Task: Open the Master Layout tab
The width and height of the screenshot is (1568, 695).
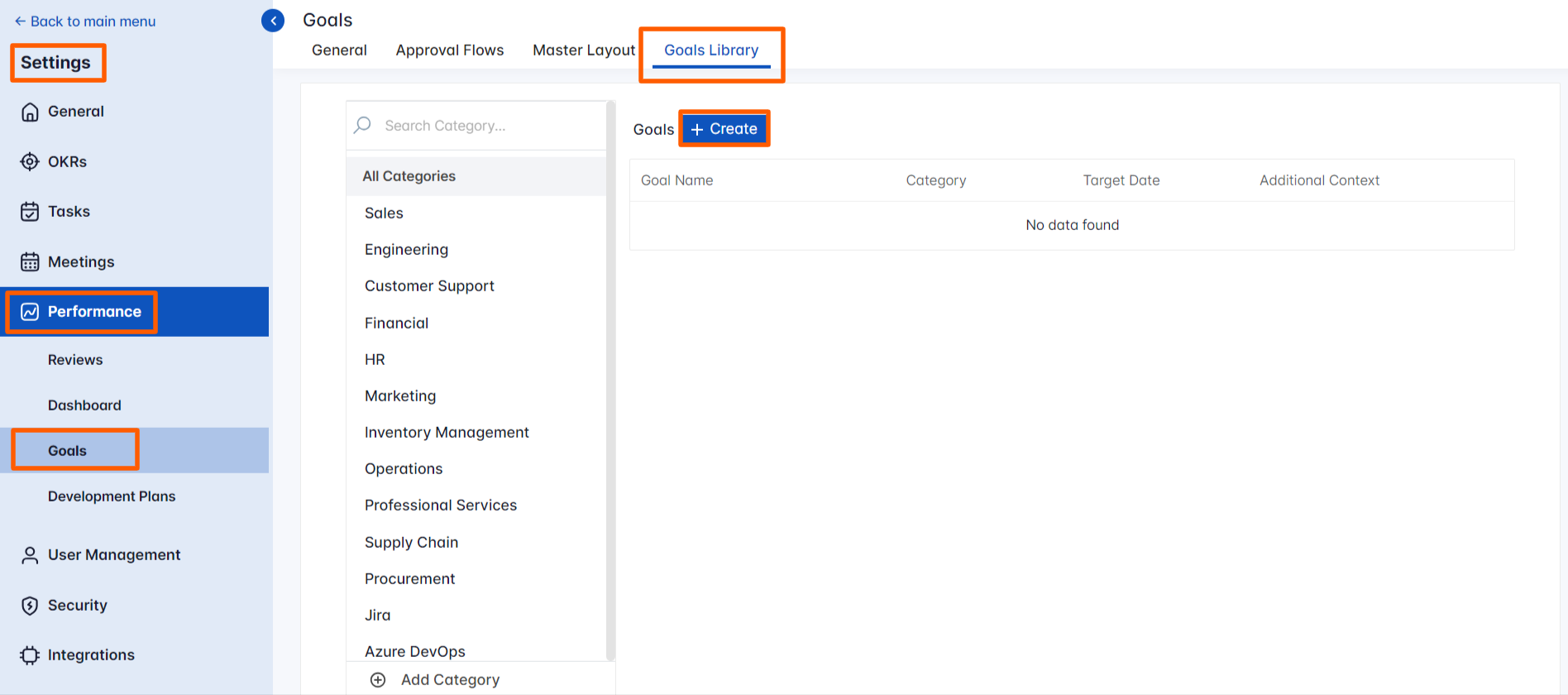Action: 584,50
